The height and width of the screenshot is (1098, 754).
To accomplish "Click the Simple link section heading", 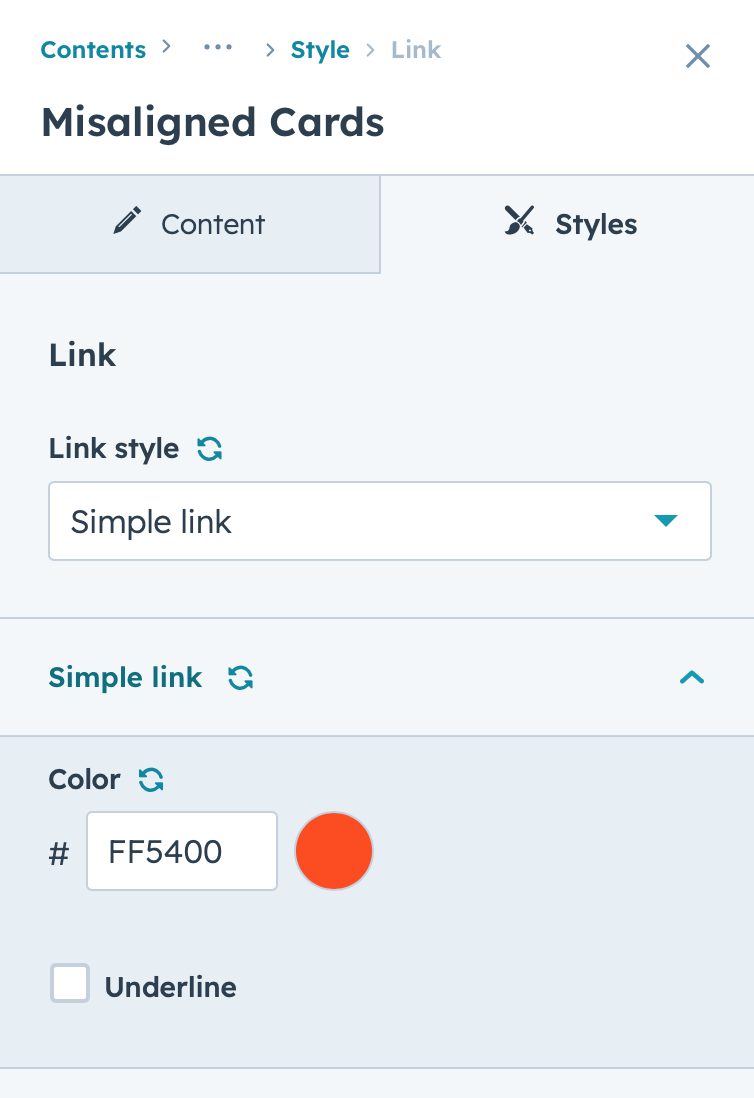I will coord(125,678).
